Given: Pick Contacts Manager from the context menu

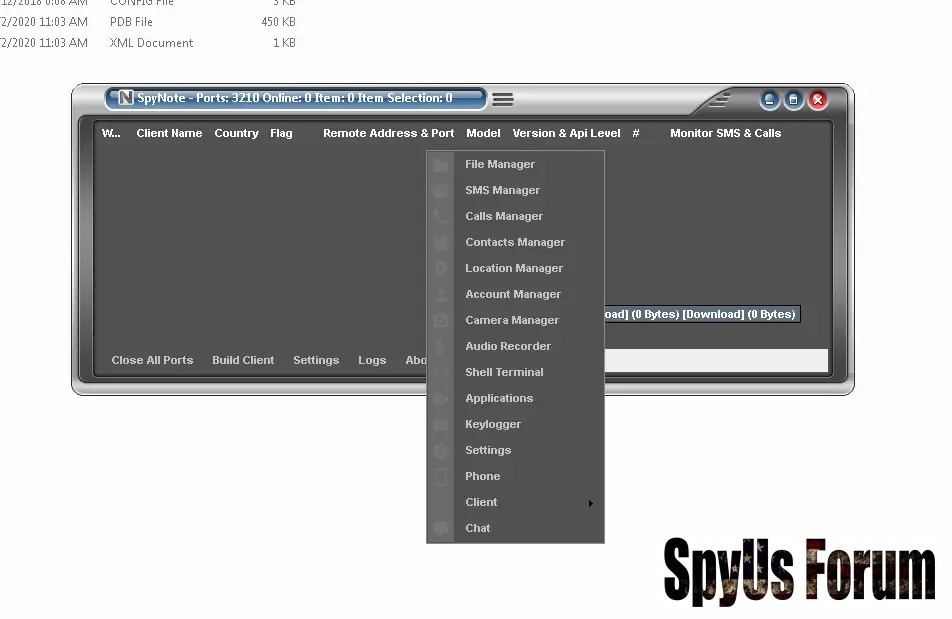Looking at the screenshot, I should (x=515, y=243).
